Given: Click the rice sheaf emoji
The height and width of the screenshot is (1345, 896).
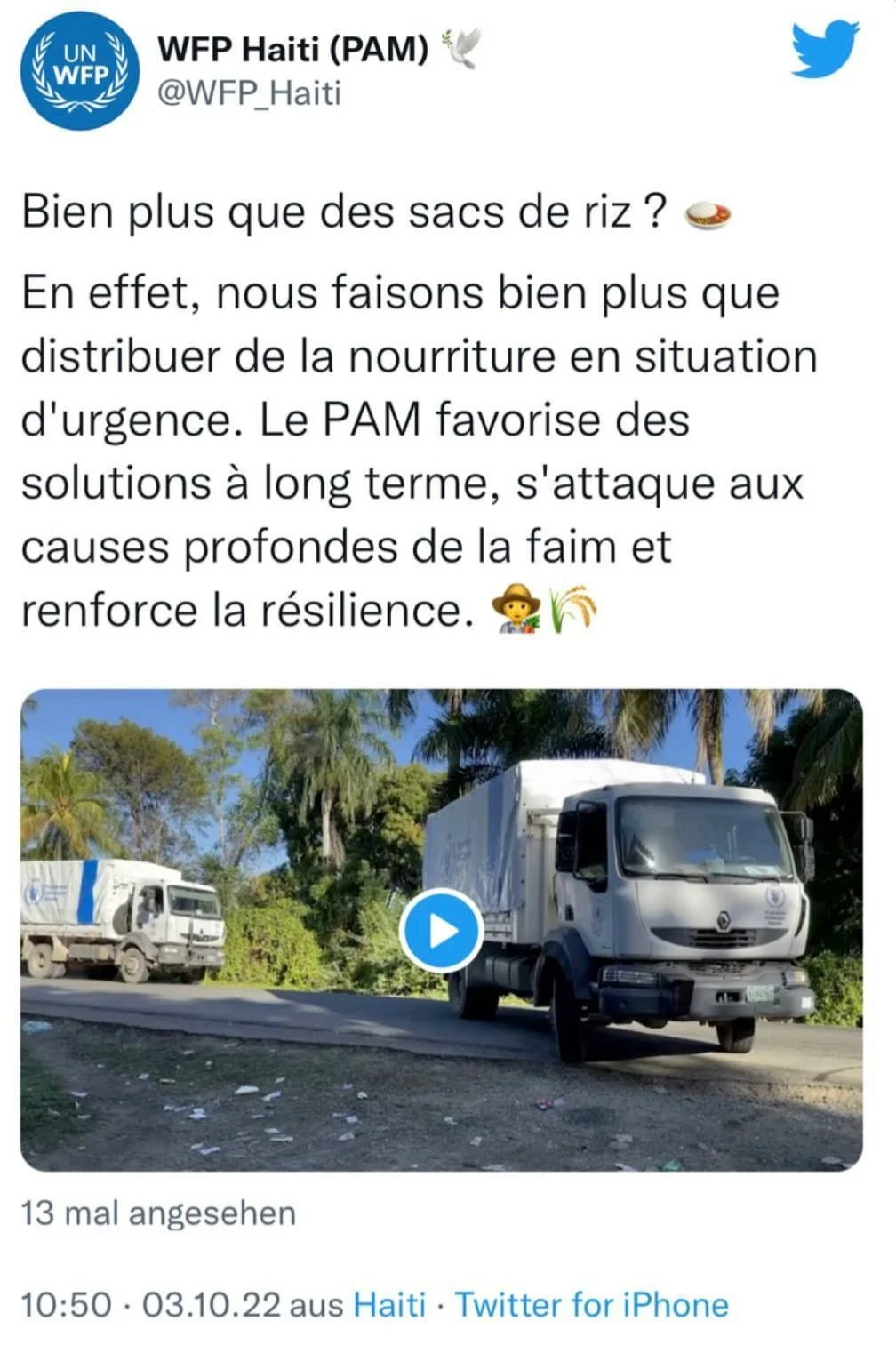Looking at the screenshot, I should (x=573, y=609).
